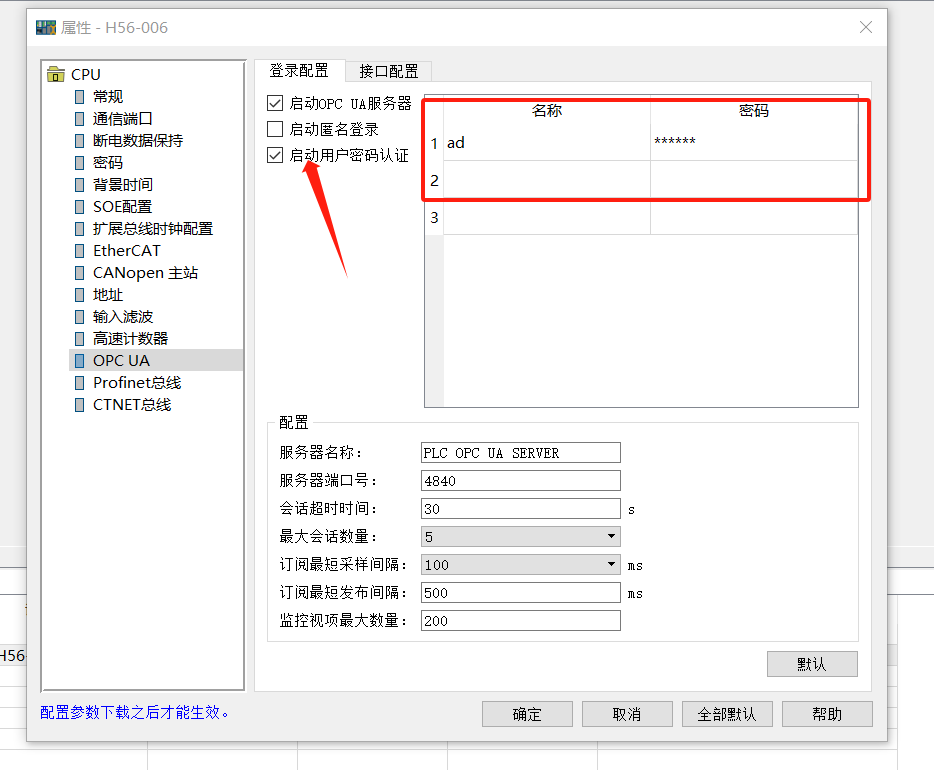The width and height of the screenshot is (934, 770).
Task: Click the empty password cell in row 3
Action: click(x=754, y=217)
